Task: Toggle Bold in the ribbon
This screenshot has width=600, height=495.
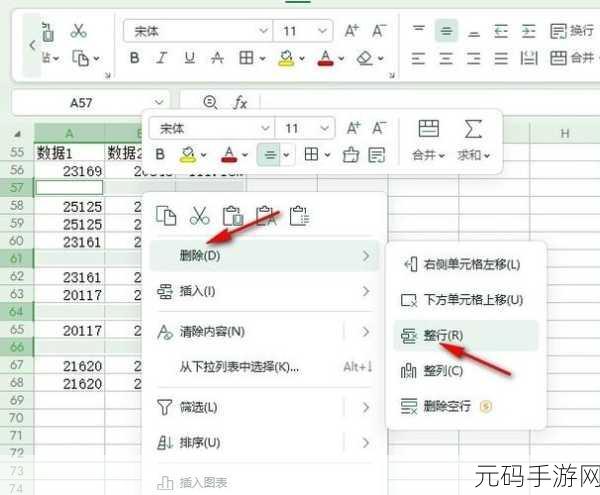Action: pos(134,58)
